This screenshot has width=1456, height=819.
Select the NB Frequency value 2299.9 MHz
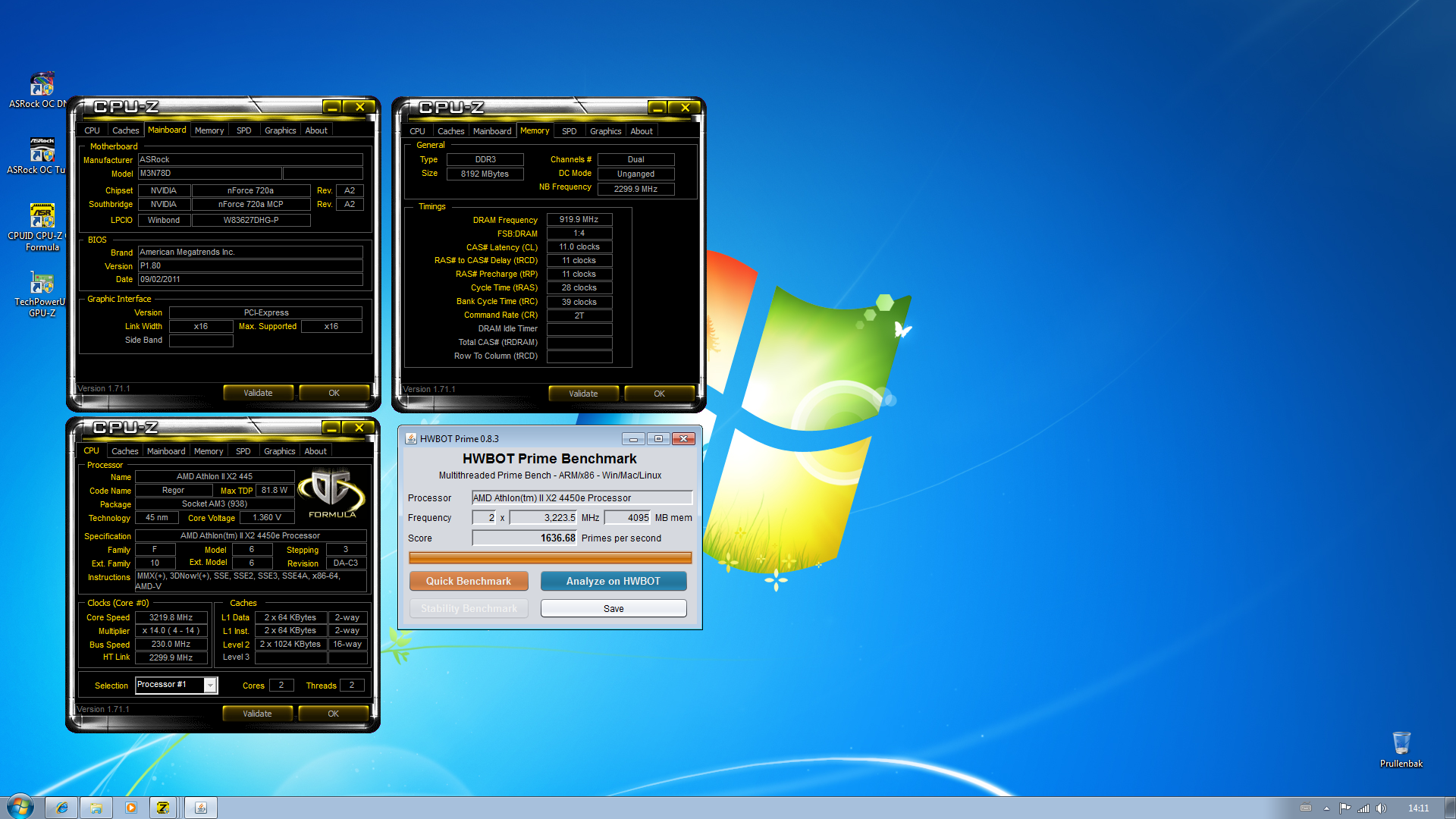[x=635, y=189]
